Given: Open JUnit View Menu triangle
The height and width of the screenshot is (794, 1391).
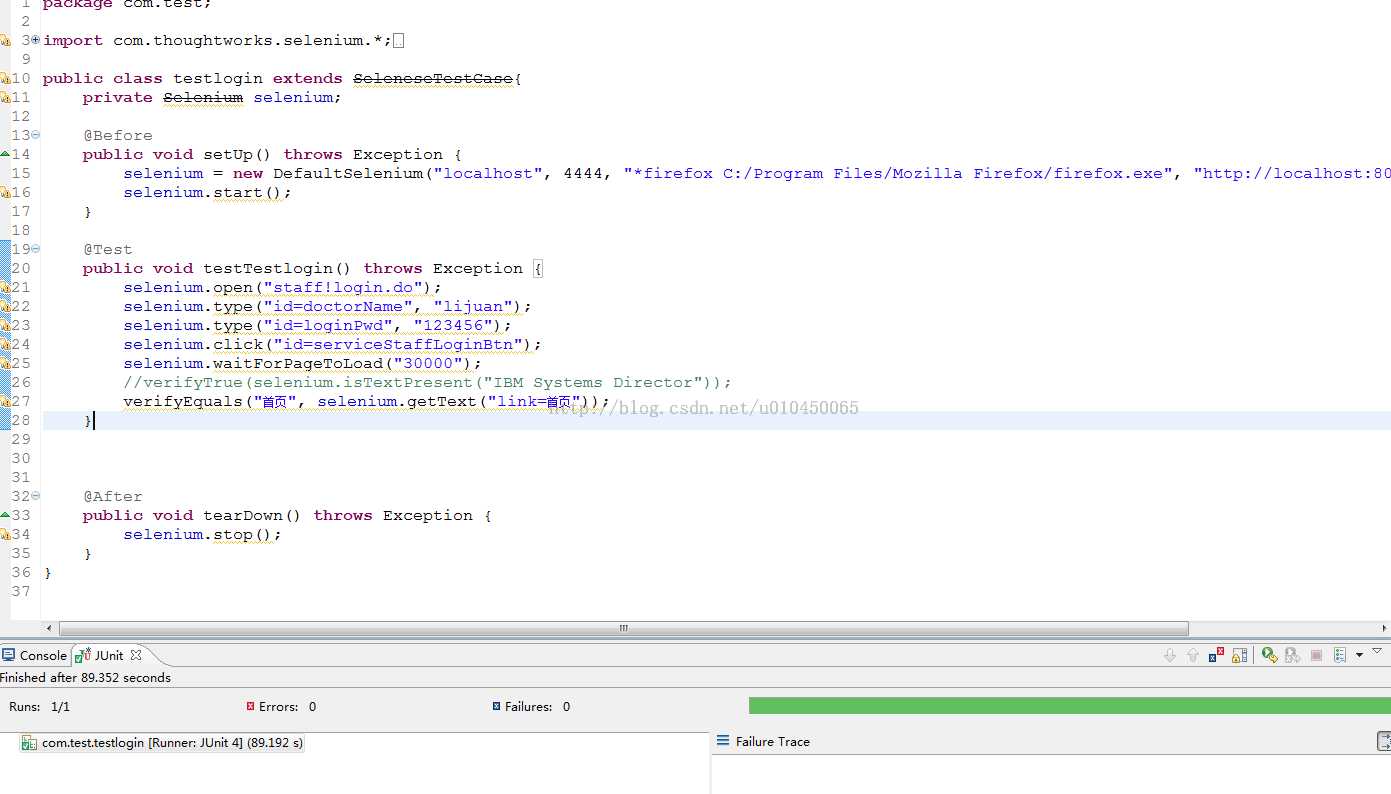Looking at the screenshot, I should tap(1376, 651).
